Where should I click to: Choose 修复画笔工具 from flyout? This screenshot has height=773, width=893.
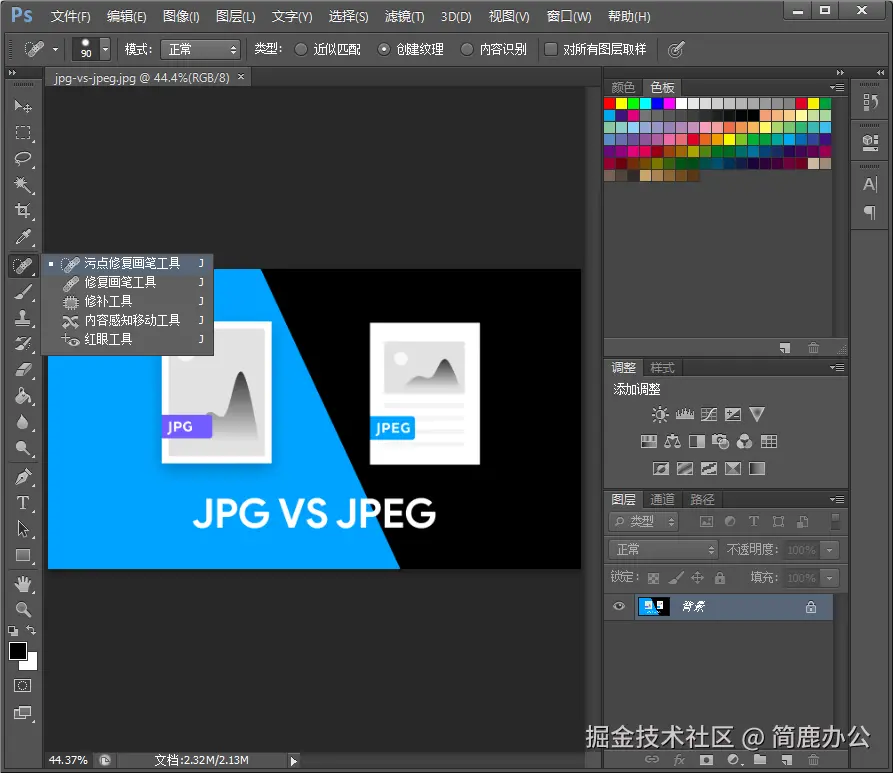pyautogui.click(x=128, y=282)
